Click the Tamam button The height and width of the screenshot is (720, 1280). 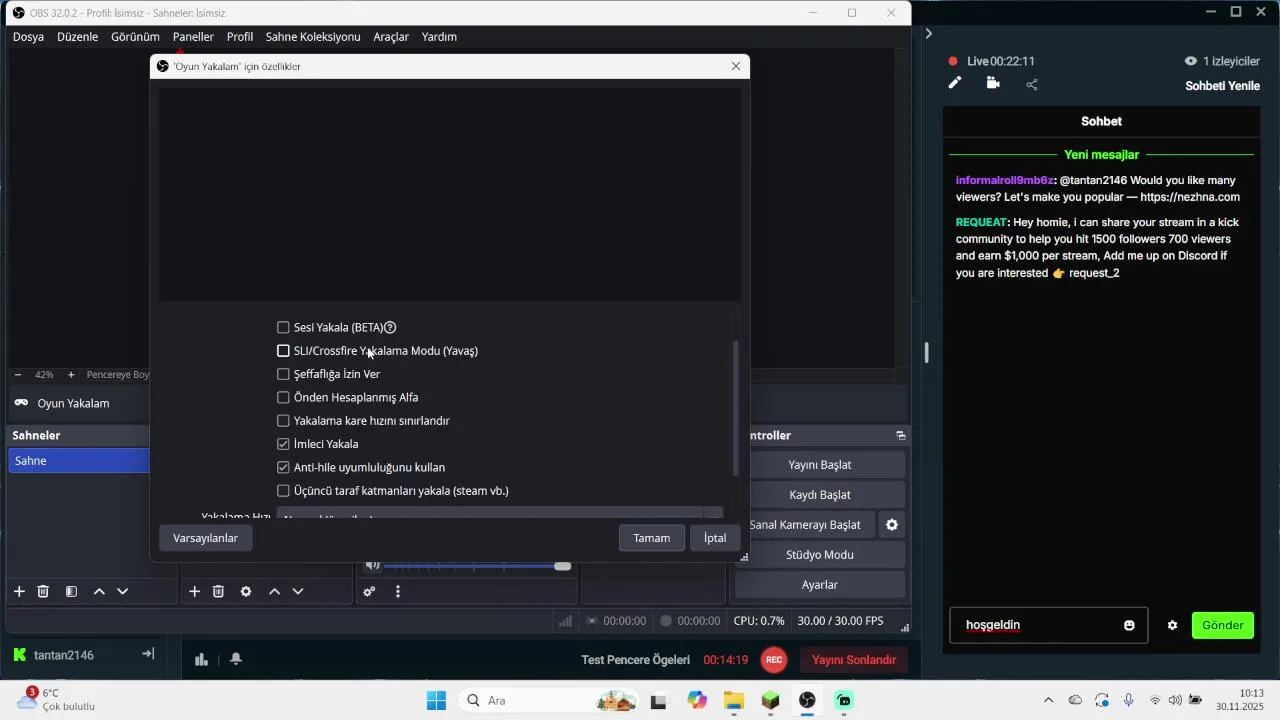pyautogui.click(x=652, y=538)
